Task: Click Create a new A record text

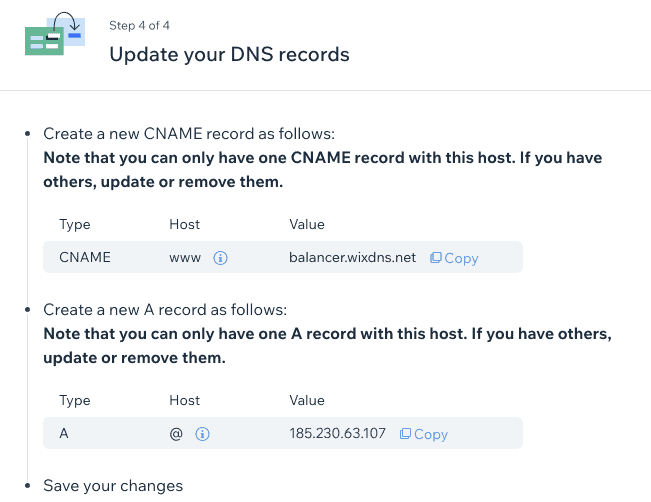Action: click(165, 310)
